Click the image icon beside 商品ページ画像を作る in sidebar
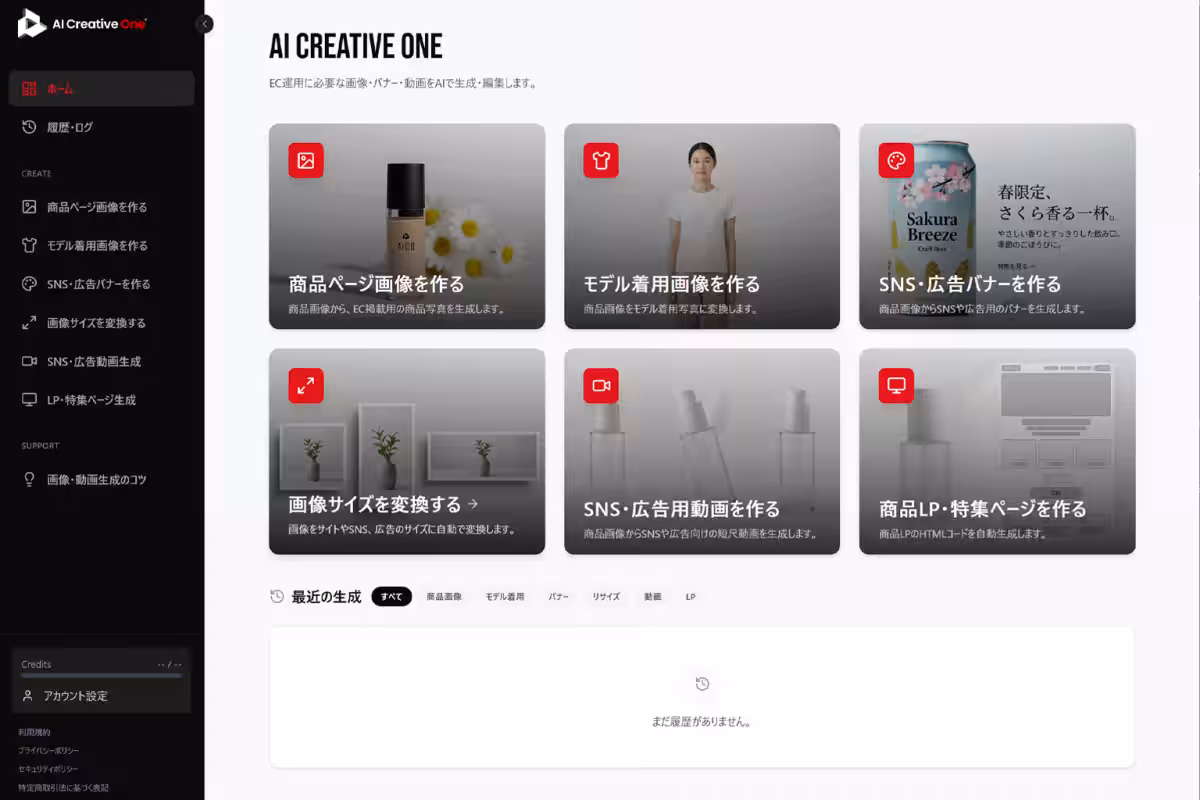 (x=29, y=207)
